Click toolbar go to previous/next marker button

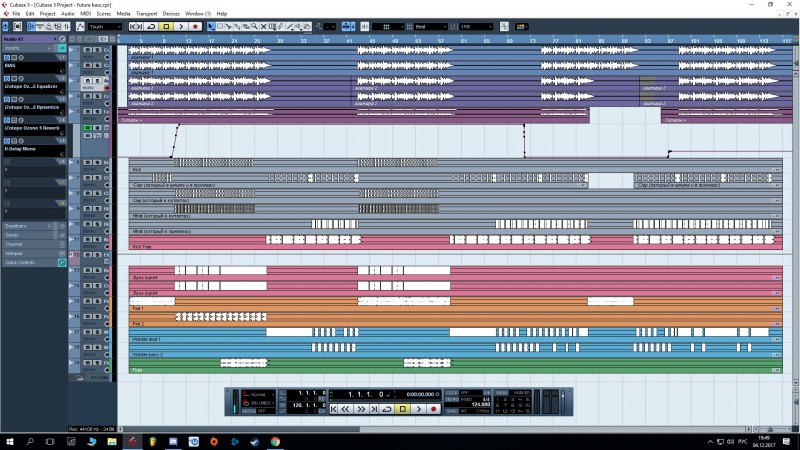(x=136, y=27)
